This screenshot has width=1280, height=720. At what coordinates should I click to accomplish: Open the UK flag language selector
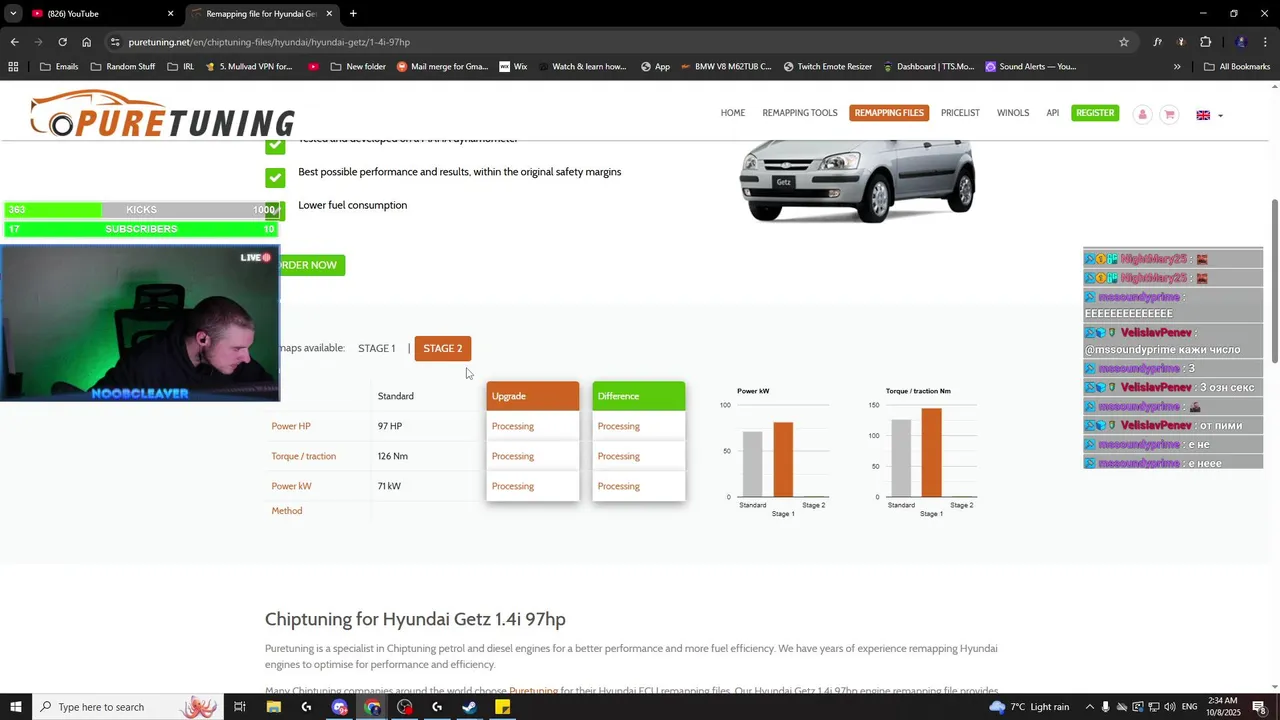1209,115
